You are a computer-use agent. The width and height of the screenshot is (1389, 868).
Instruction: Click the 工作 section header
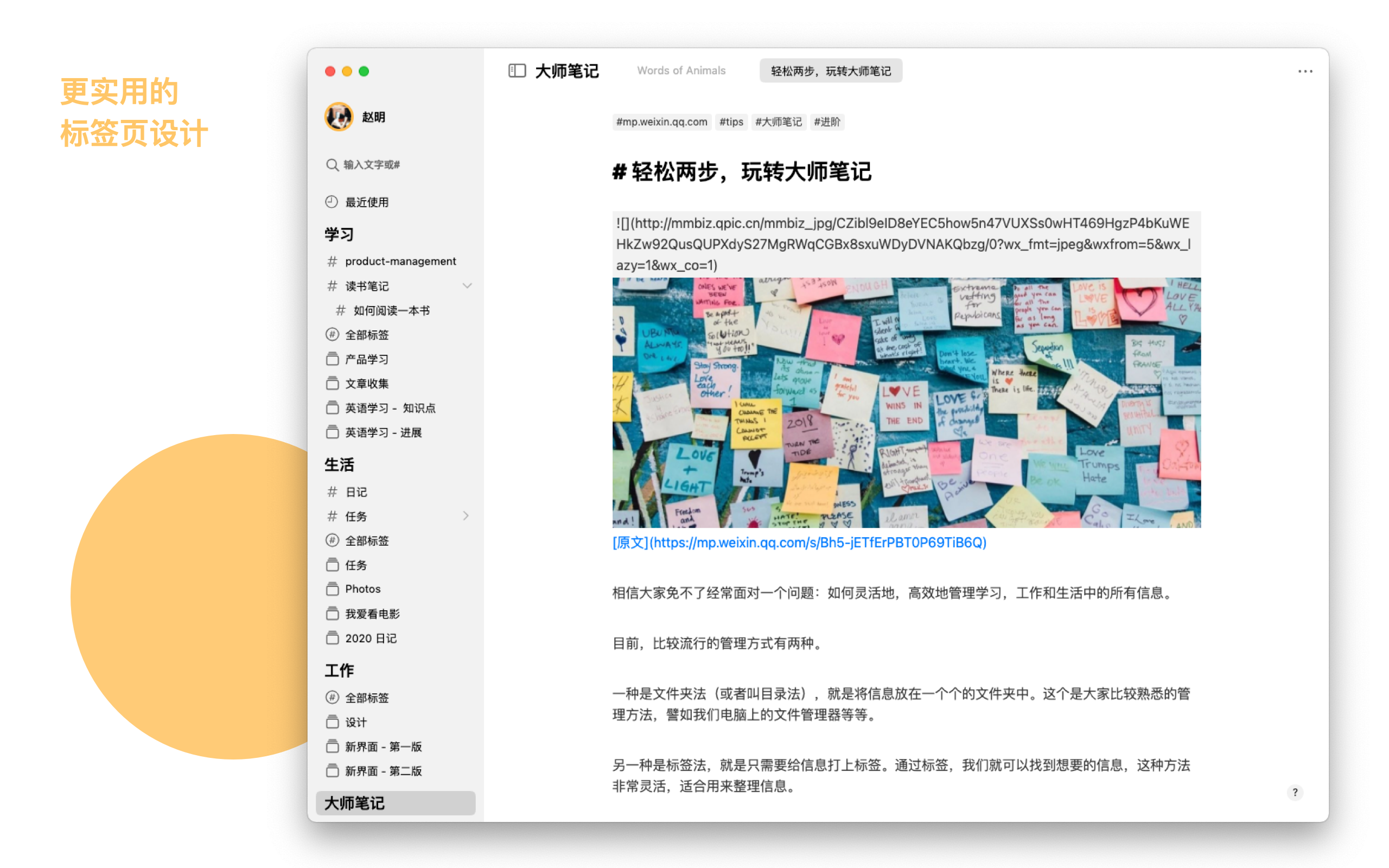coord(339,670)
